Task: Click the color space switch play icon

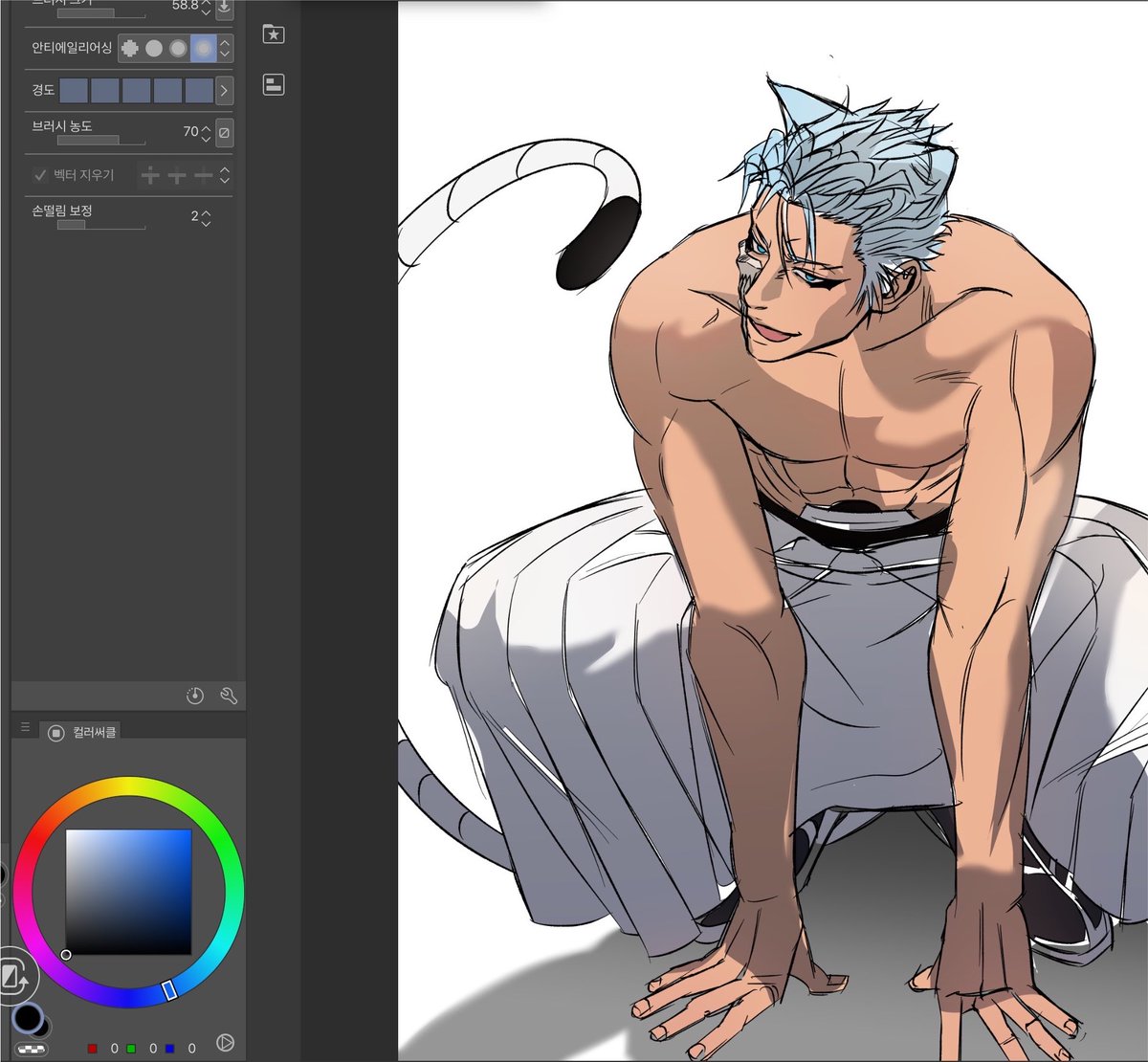Action: 226,1043
